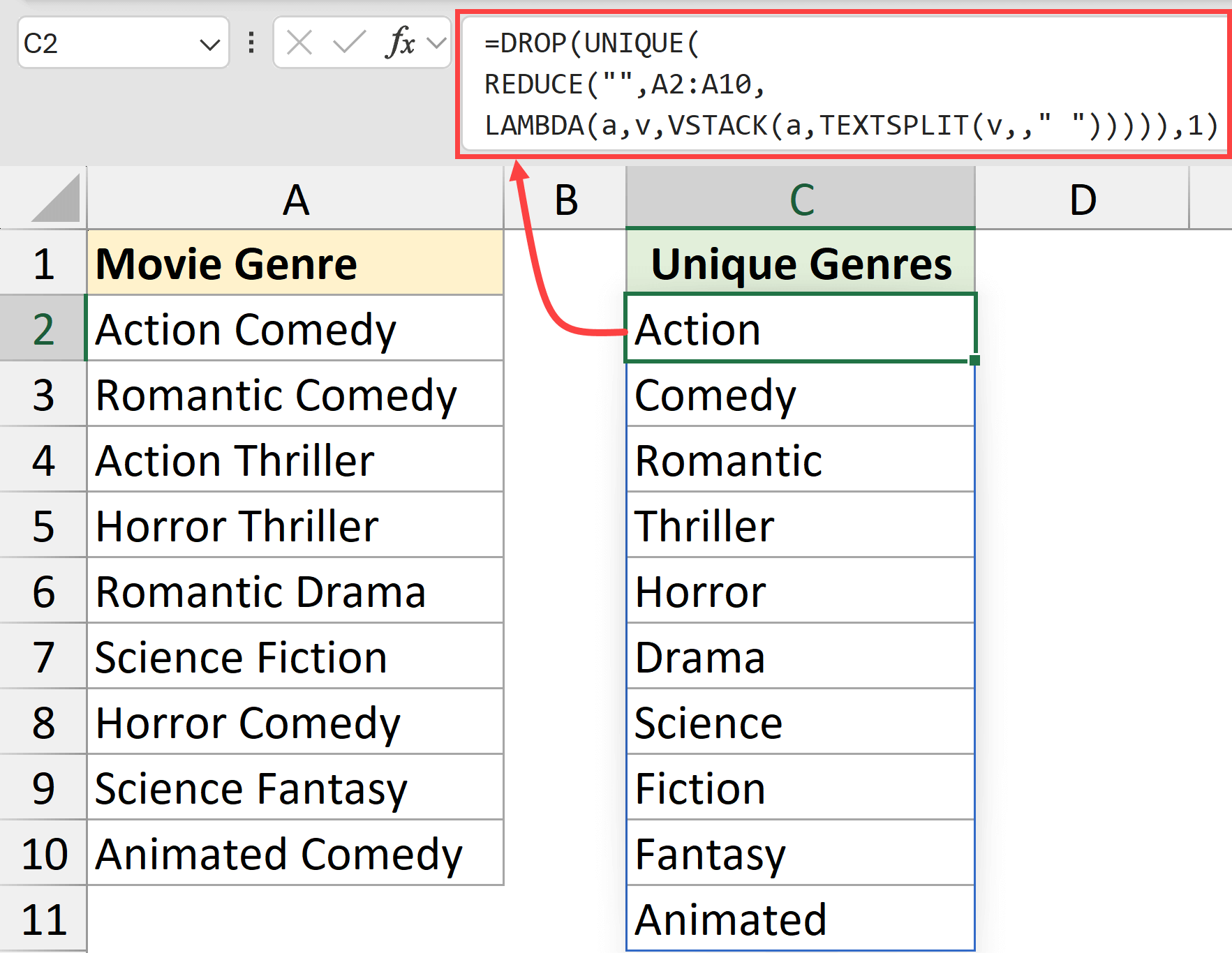Screen dimensions: 1232x953
Task: Select row 11 header
Action: click(x=43, y=920)
